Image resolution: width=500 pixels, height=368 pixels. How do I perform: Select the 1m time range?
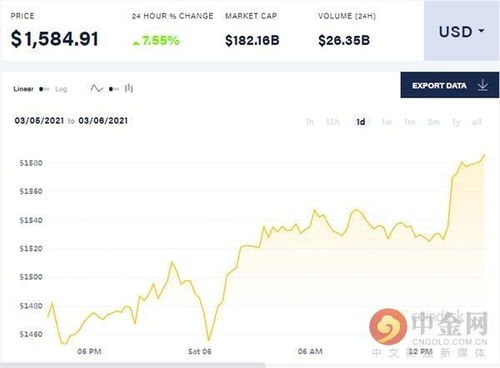click(x=410, y=122)
